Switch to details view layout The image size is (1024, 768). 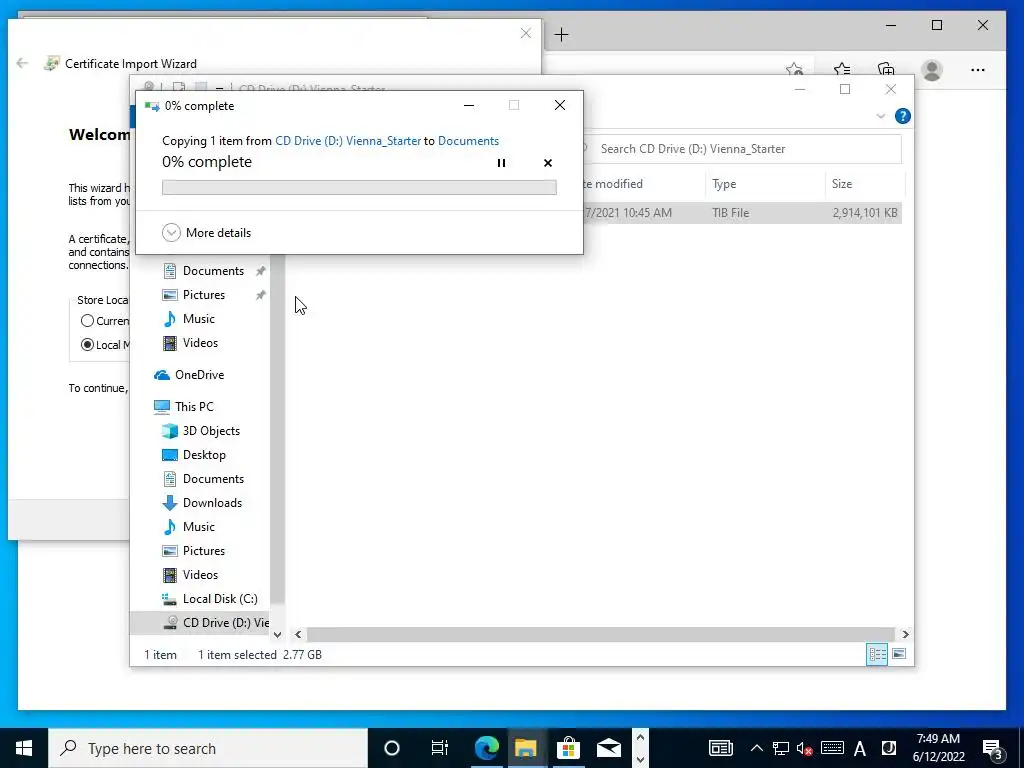pos(877,654)
